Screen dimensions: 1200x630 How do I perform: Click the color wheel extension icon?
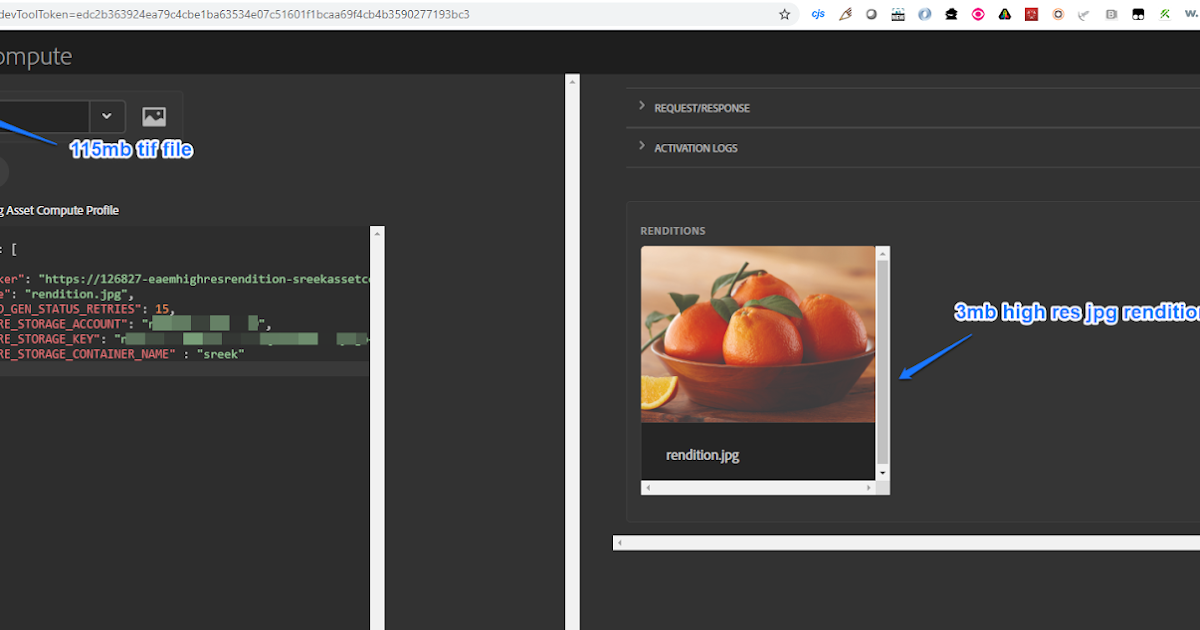1005,14
